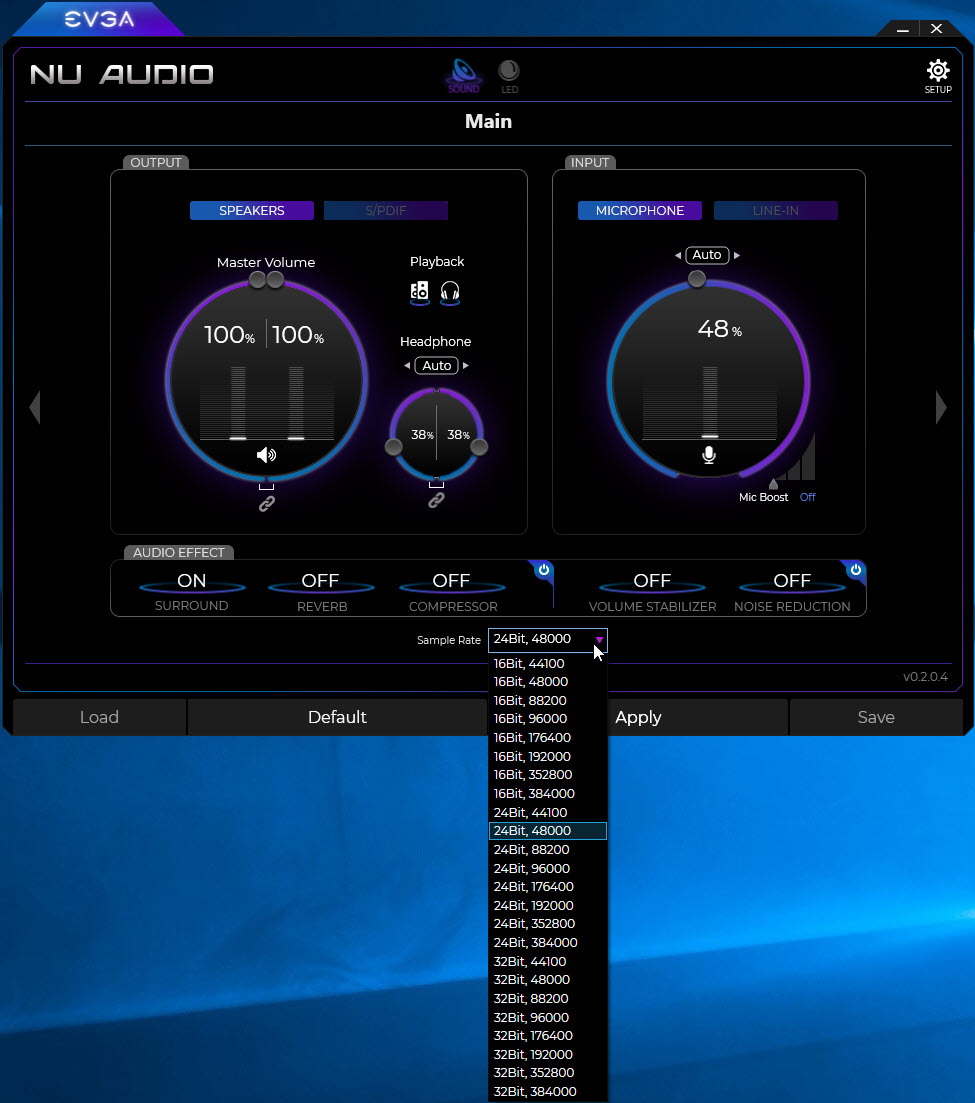Mute master volume via speaker icon
This screenshot has width=975, height=1103.
(267, 455)
